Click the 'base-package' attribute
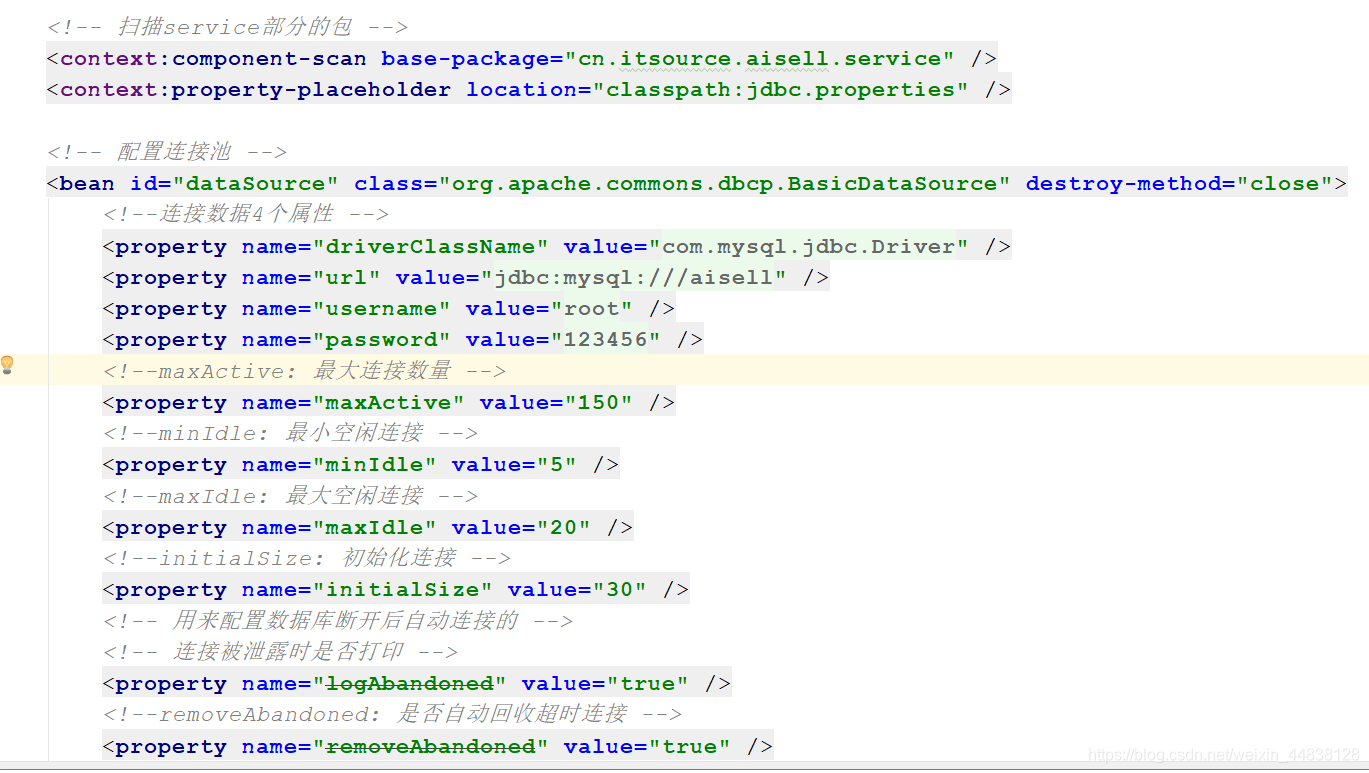 (465, 59)
